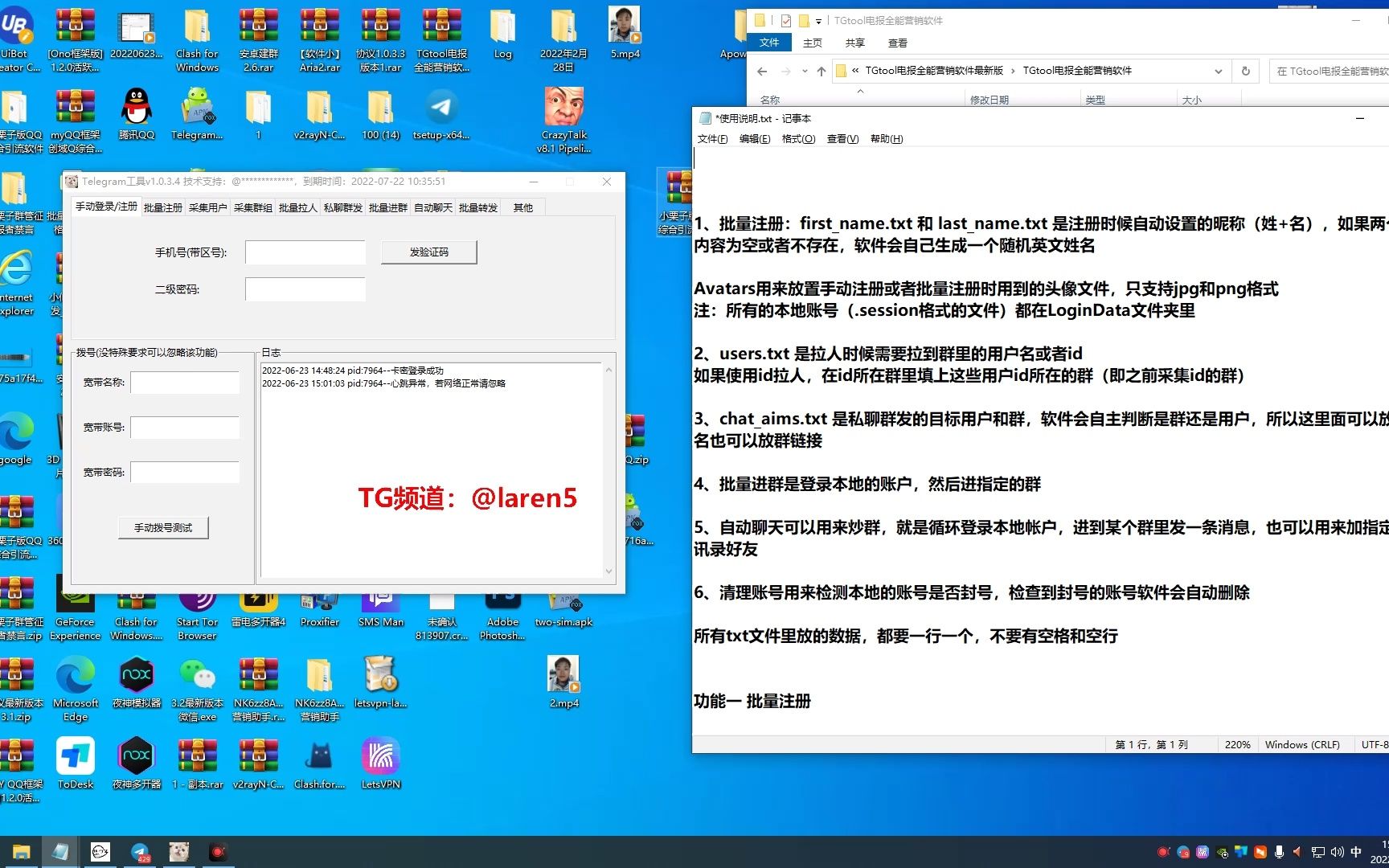The width and height of the screenshot is (1389, 868).
Task: Click the 发验证码 button
Action: [428, 252]
